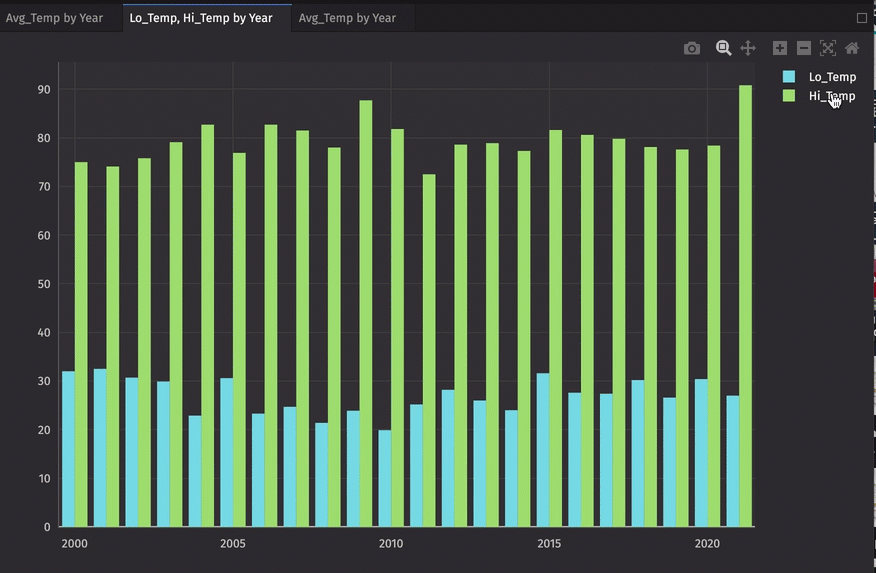
Task: Click the tallest green bar at far right
Action: click(x=745, y=300)
